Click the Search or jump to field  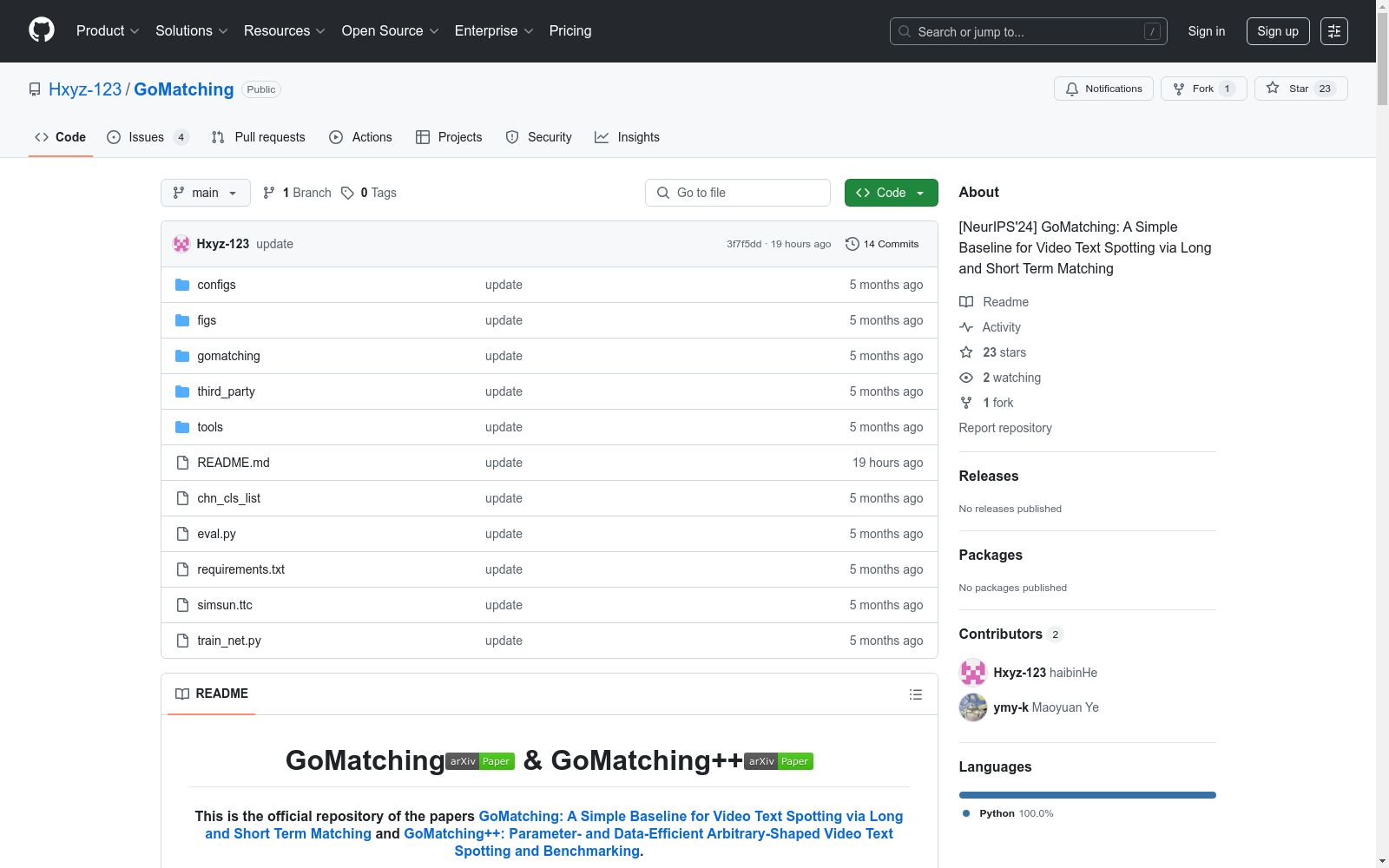[x=1029, y=31]
